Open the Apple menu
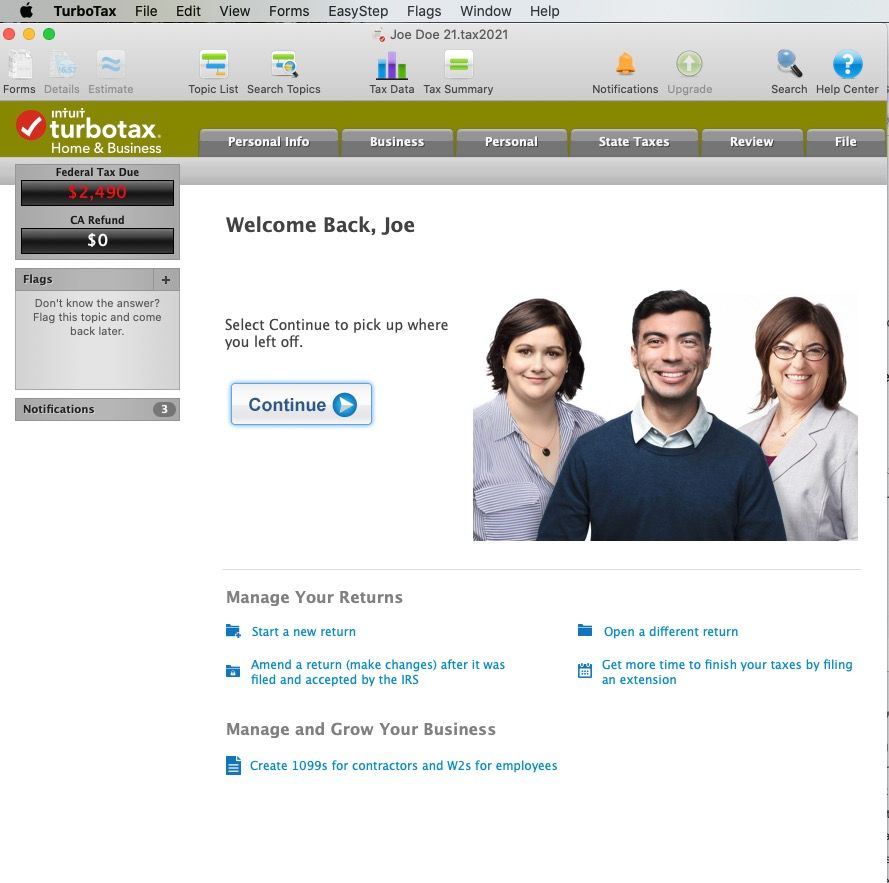 tap(26, 11)
